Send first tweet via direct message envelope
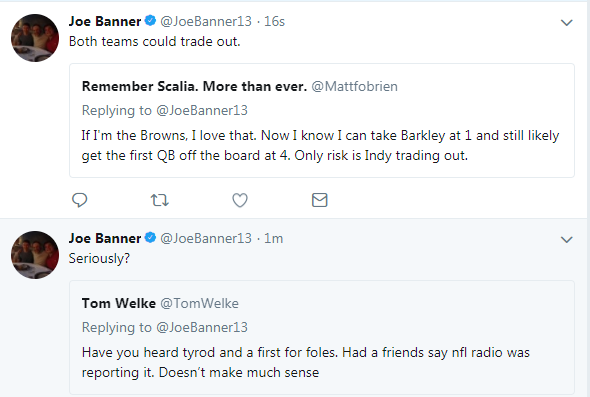The width and height of the screenshot is (590, 397). [x=320, y=200]
